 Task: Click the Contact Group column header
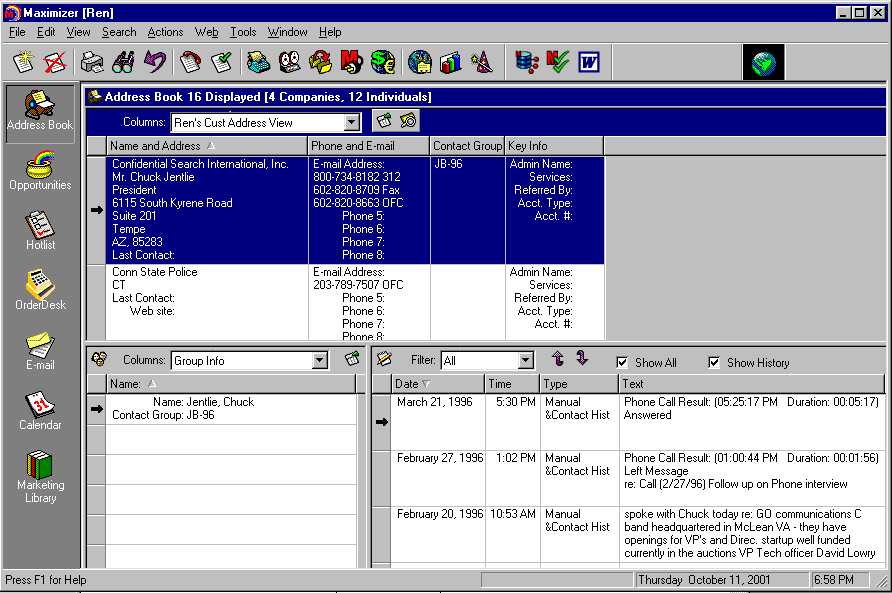[x=468, y=146]
